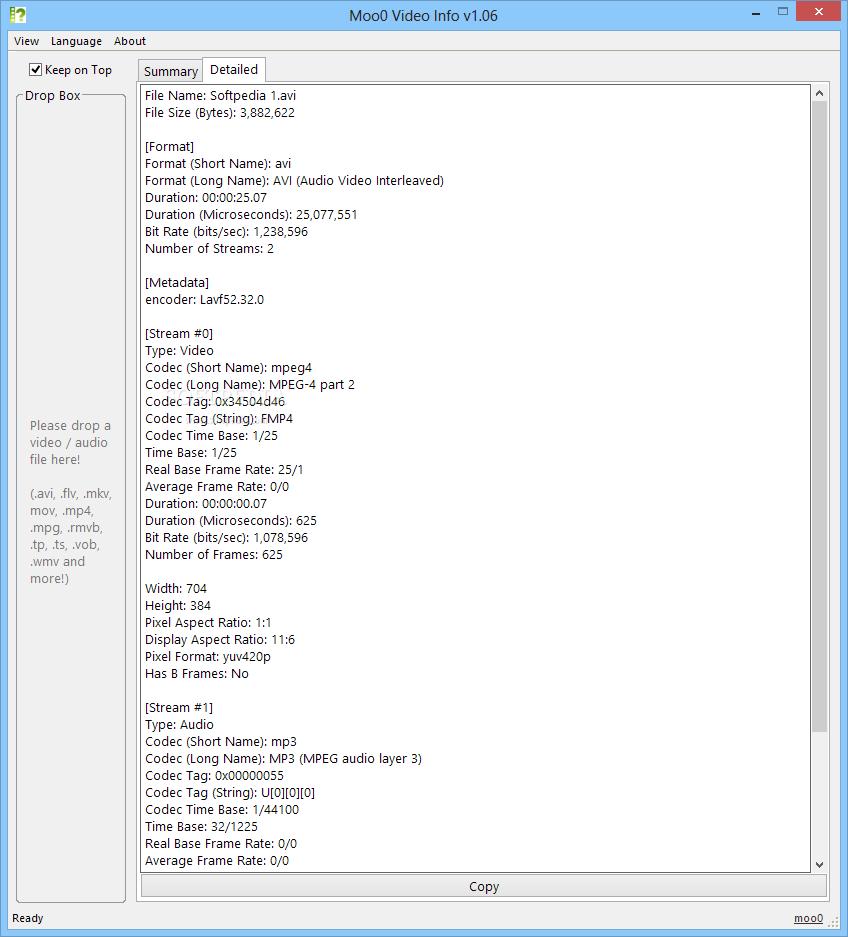Screen dimensions: 848x937
Task: Click 'Codec (Short Name): mp3' line
Action: (221, 742)
